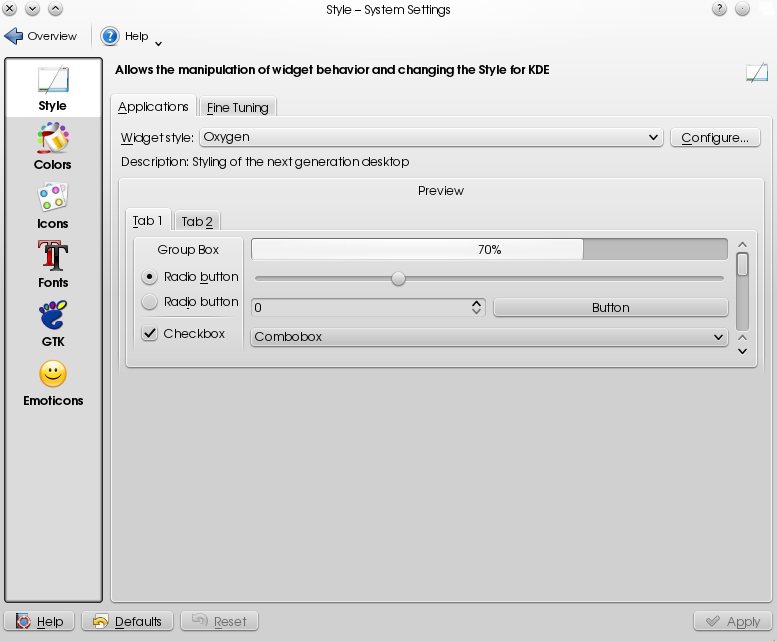Click the preview scrollbar handle
The image size is (777, 641).
(x=742, y=265)
